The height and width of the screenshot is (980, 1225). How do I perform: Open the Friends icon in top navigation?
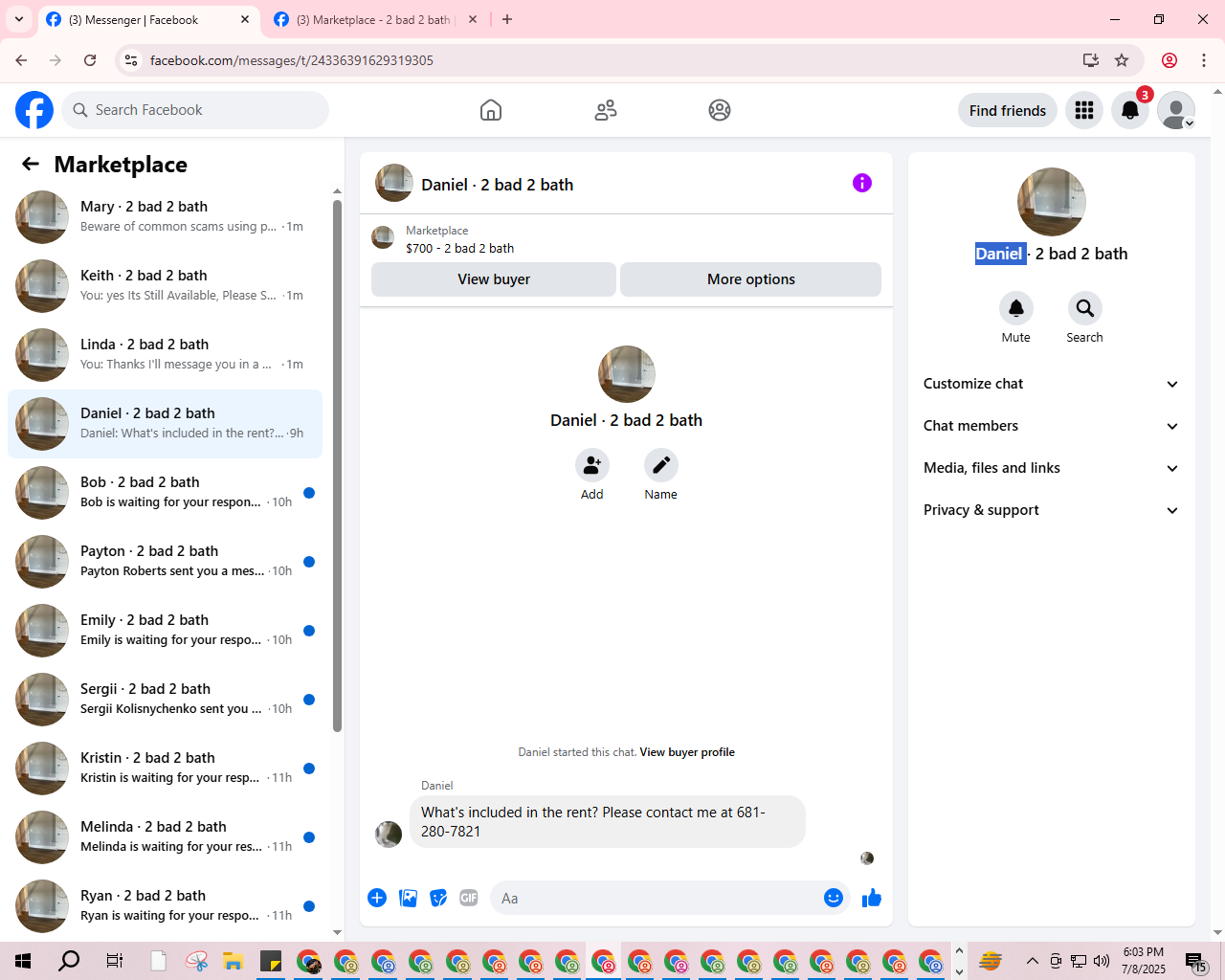coord(606,110)
